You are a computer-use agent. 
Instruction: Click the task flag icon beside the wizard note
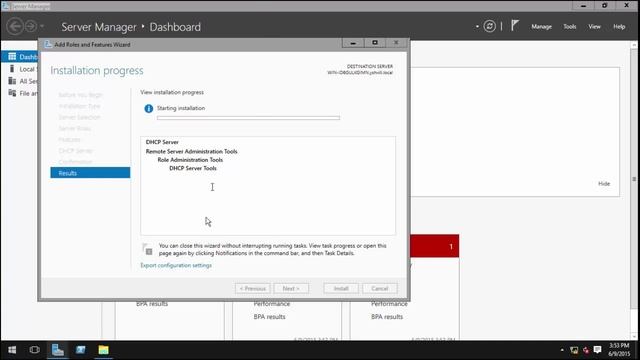point(147,249)
